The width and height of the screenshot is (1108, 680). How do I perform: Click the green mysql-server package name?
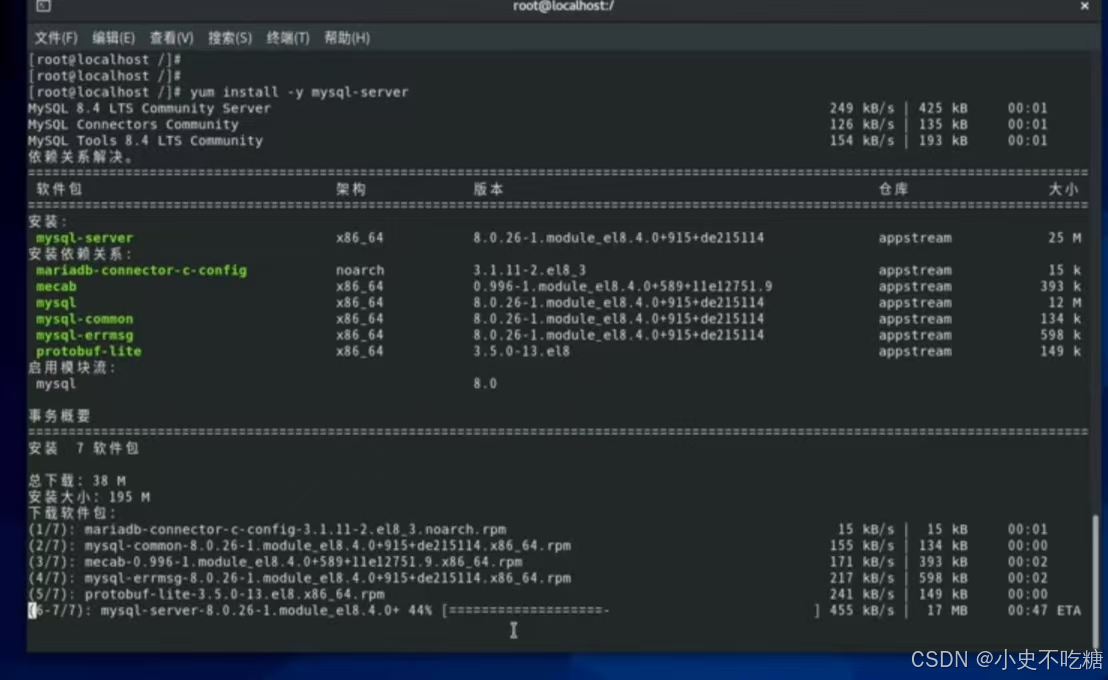[x=84, y=238]
